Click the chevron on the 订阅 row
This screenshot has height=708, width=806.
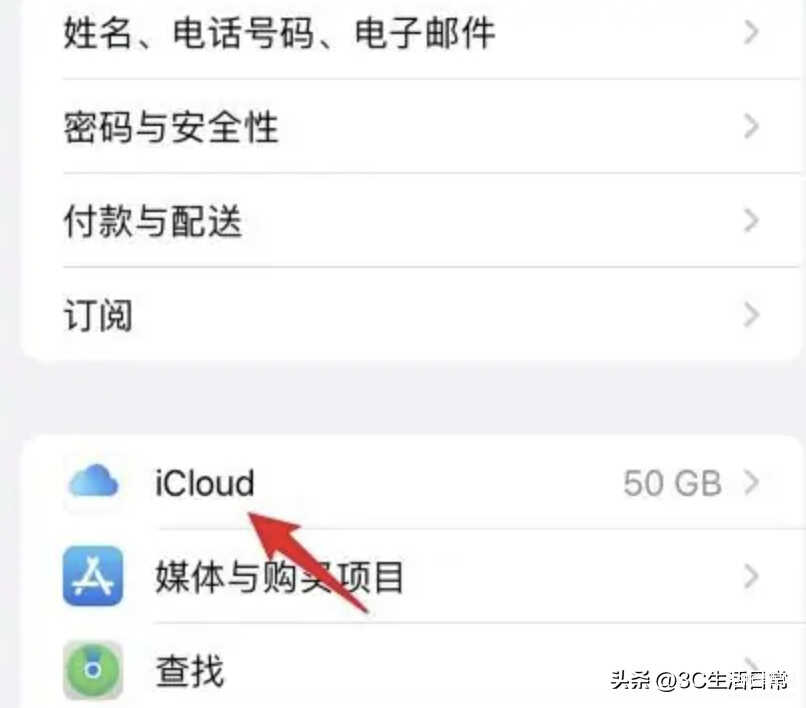751,315
